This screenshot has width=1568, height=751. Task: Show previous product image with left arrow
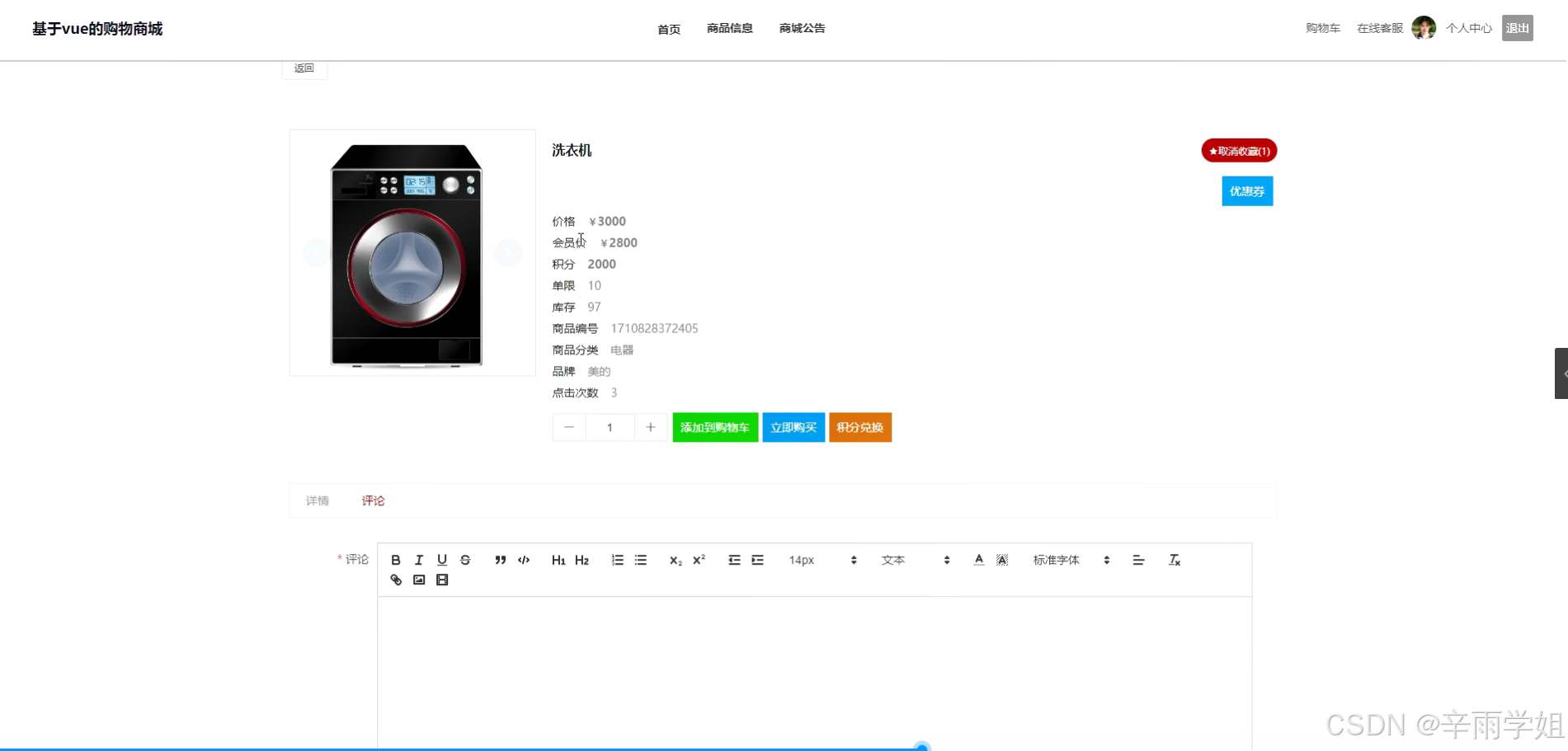(316, 252)
